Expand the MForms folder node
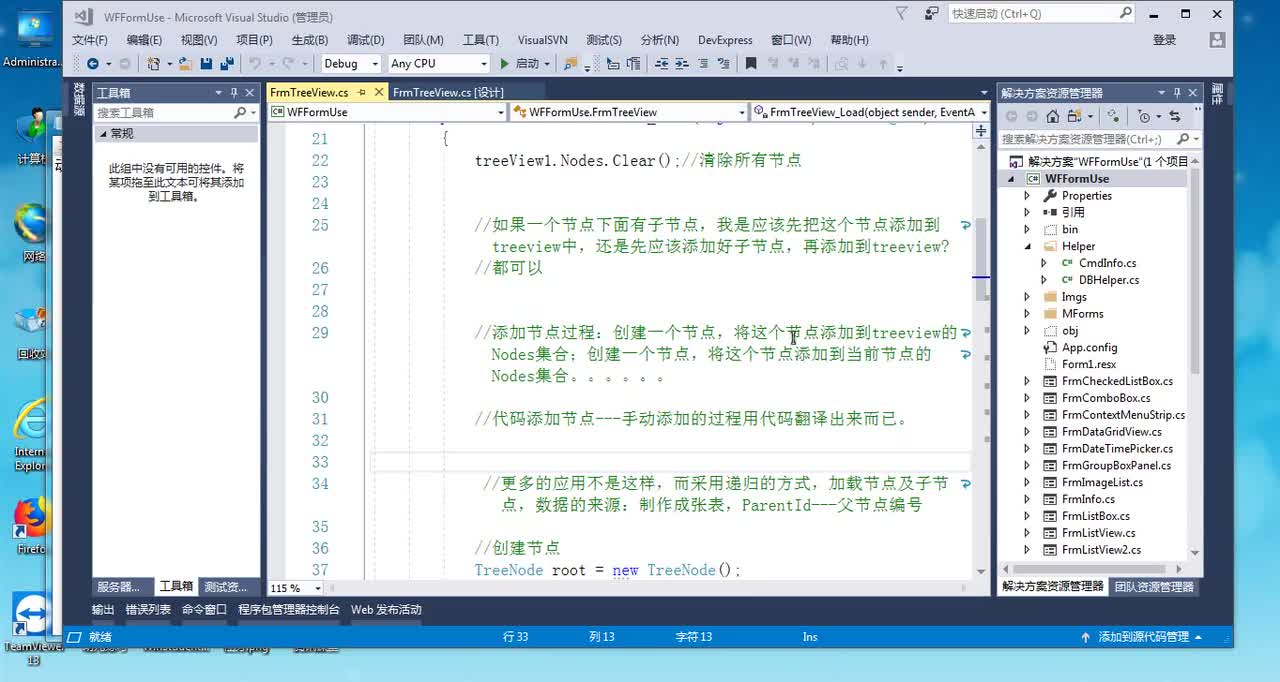Viewport: 1280px width, 682px height. pyautogui.click(x=1027, y=314)
